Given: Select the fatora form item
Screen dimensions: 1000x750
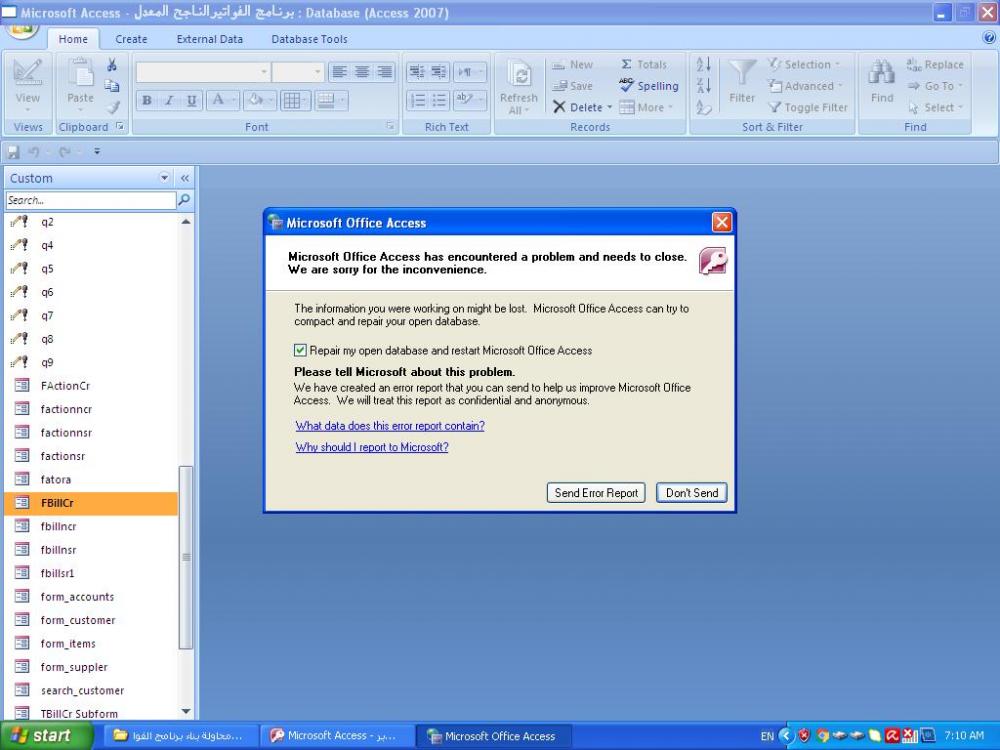Looking at the screenshot, I should click(x=91, y=479).
